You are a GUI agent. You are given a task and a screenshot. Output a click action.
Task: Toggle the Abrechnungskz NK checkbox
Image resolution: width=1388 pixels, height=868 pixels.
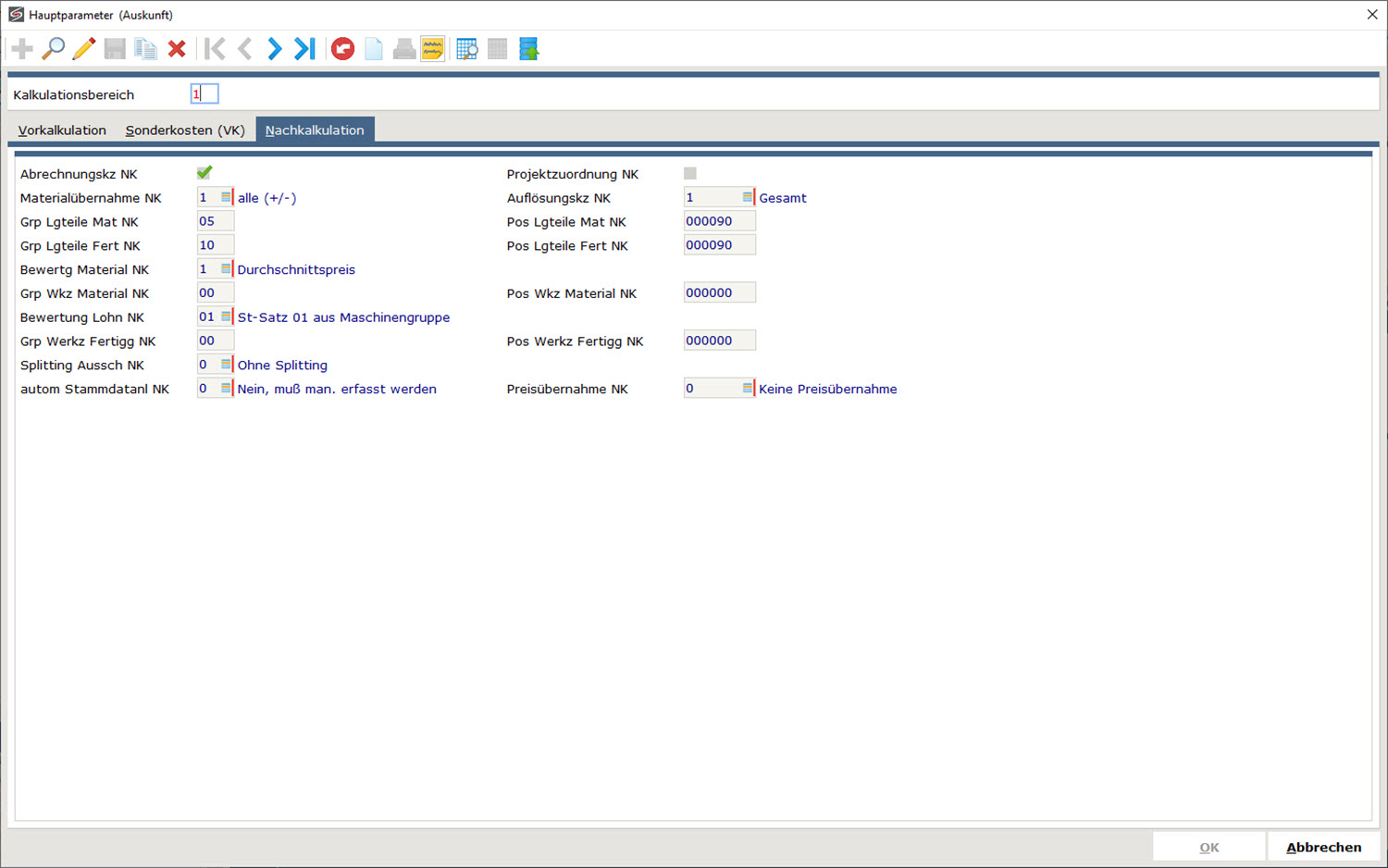tap(204, 173)
